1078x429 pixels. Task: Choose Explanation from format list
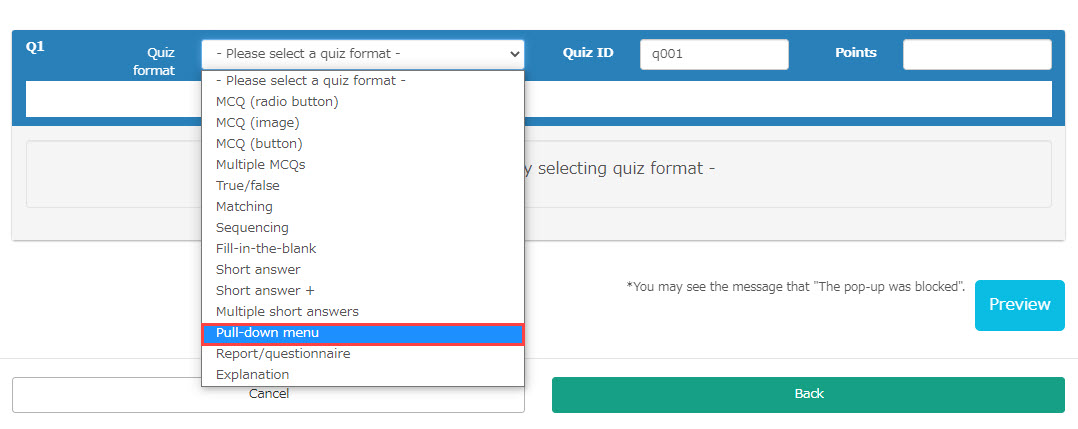(x=252, y=375)
